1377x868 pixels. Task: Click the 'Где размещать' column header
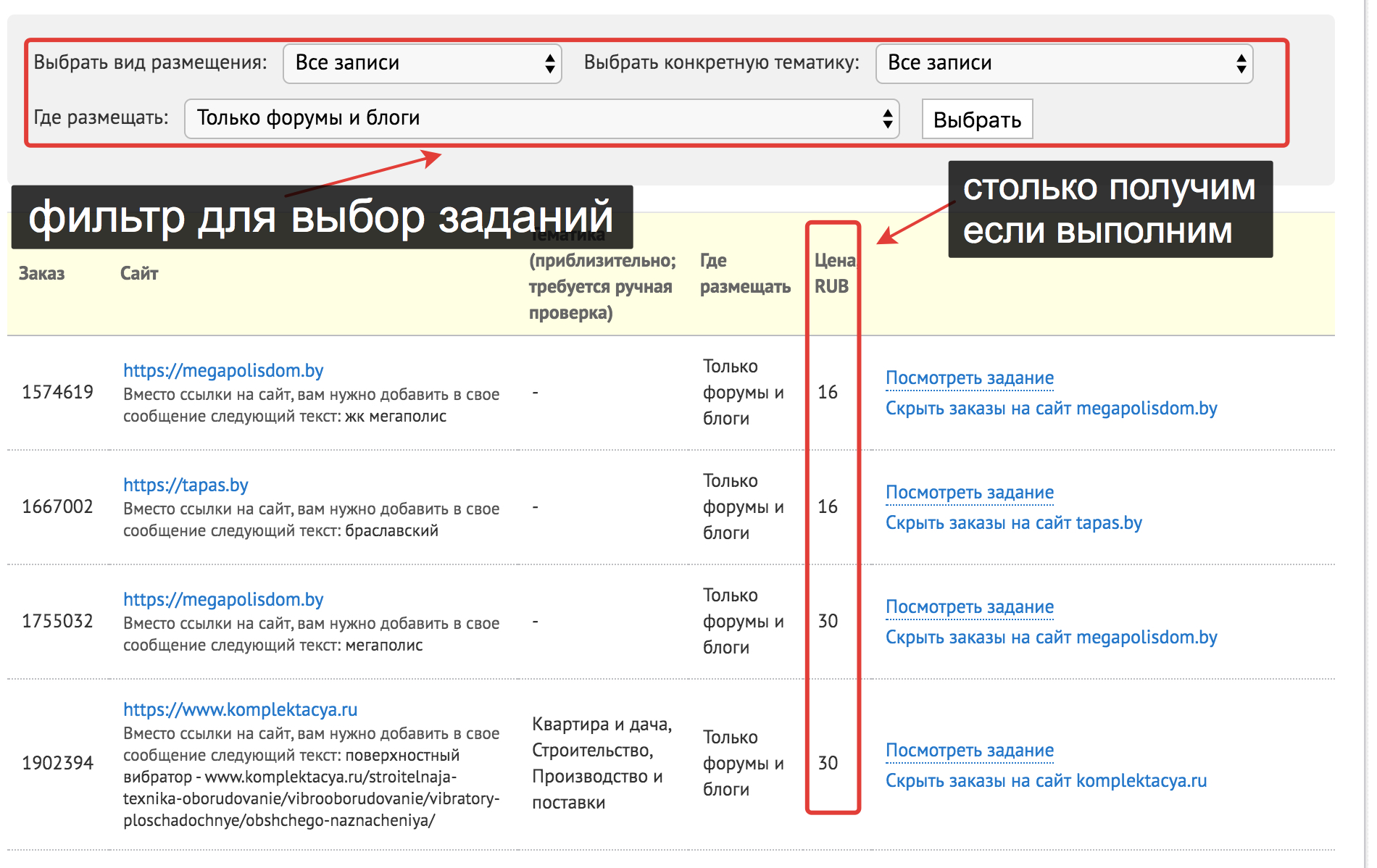coord(745,273)
